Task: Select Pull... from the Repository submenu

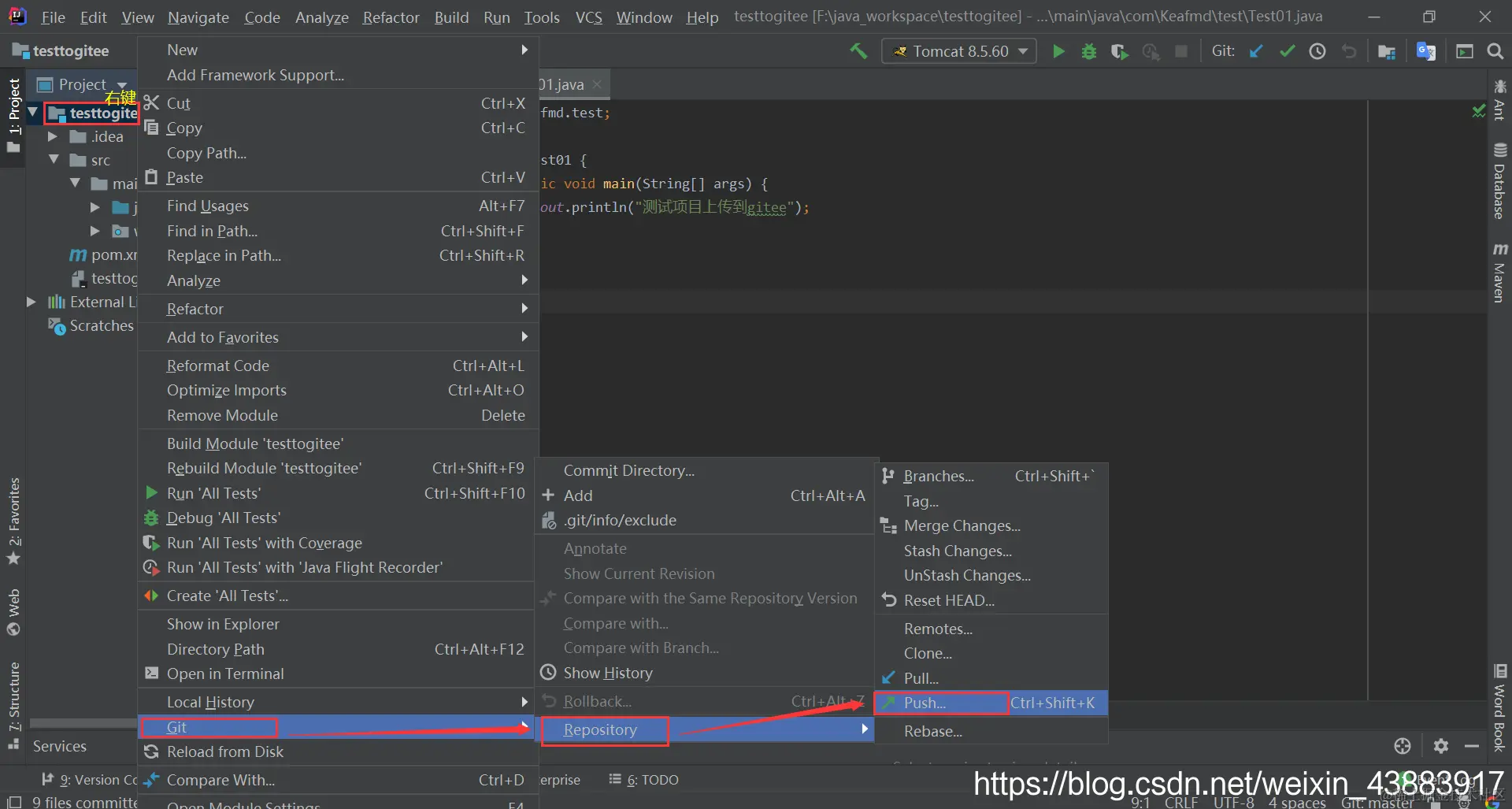Action: (991, 678)
